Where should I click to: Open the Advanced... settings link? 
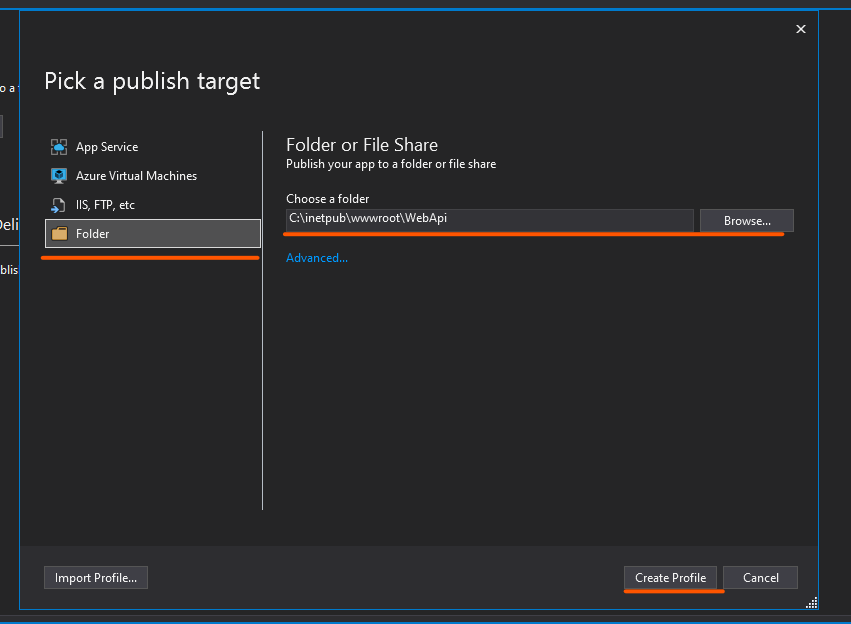tap(317, 258)
